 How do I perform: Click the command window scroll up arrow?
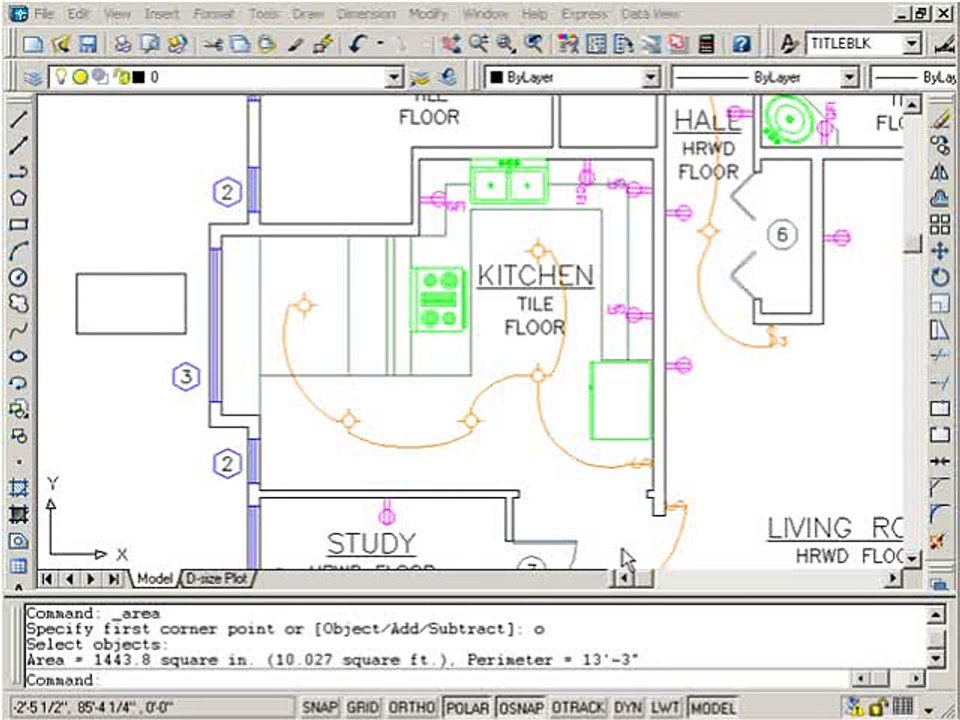point(936,614)
